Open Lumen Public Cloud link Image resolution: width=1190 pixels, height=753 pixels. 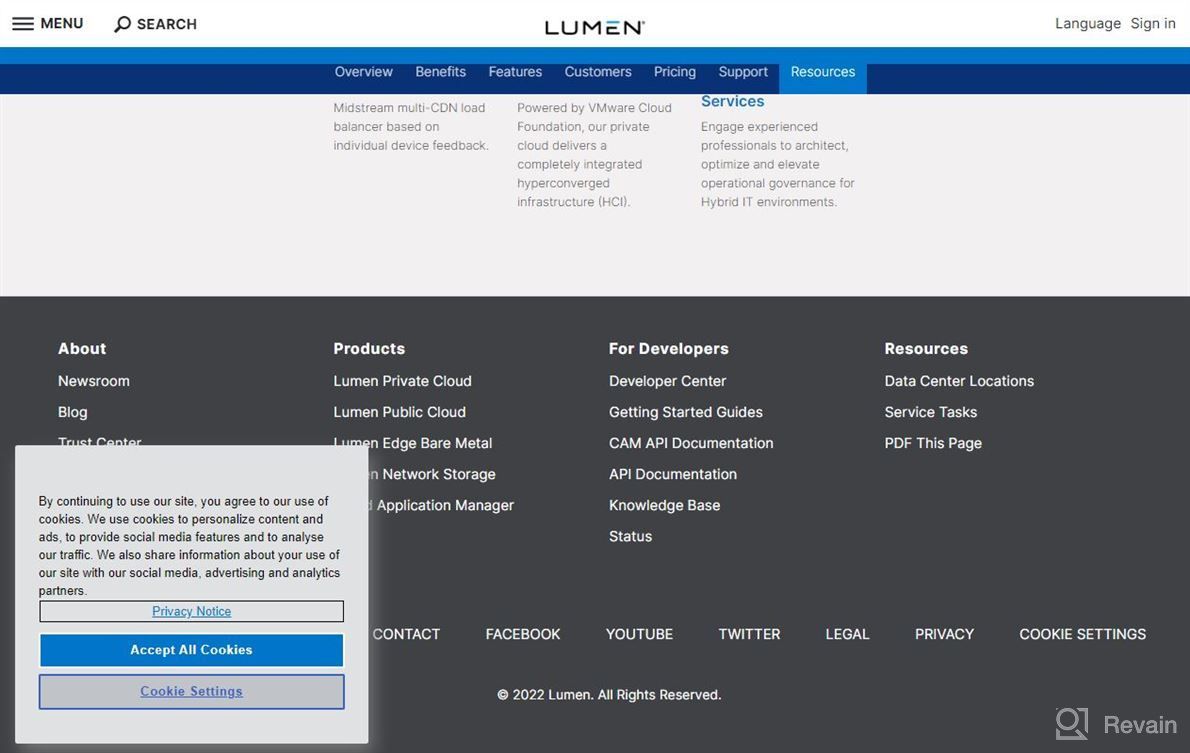pyautogui.click(x=399, y=412)
